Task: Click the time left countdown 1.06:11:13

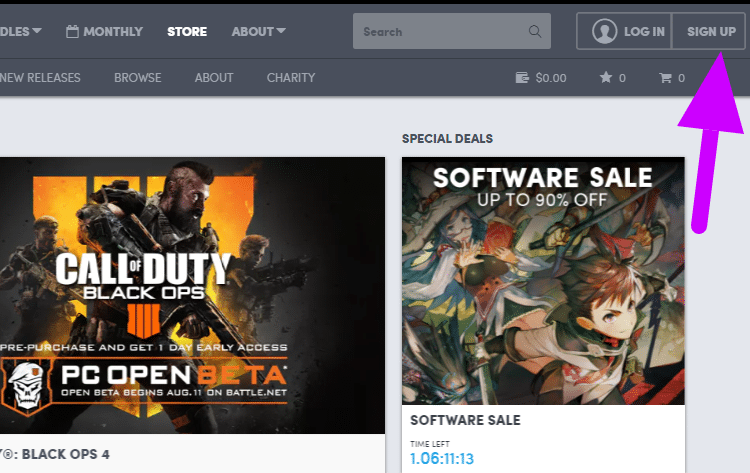Action: (442, 459)
